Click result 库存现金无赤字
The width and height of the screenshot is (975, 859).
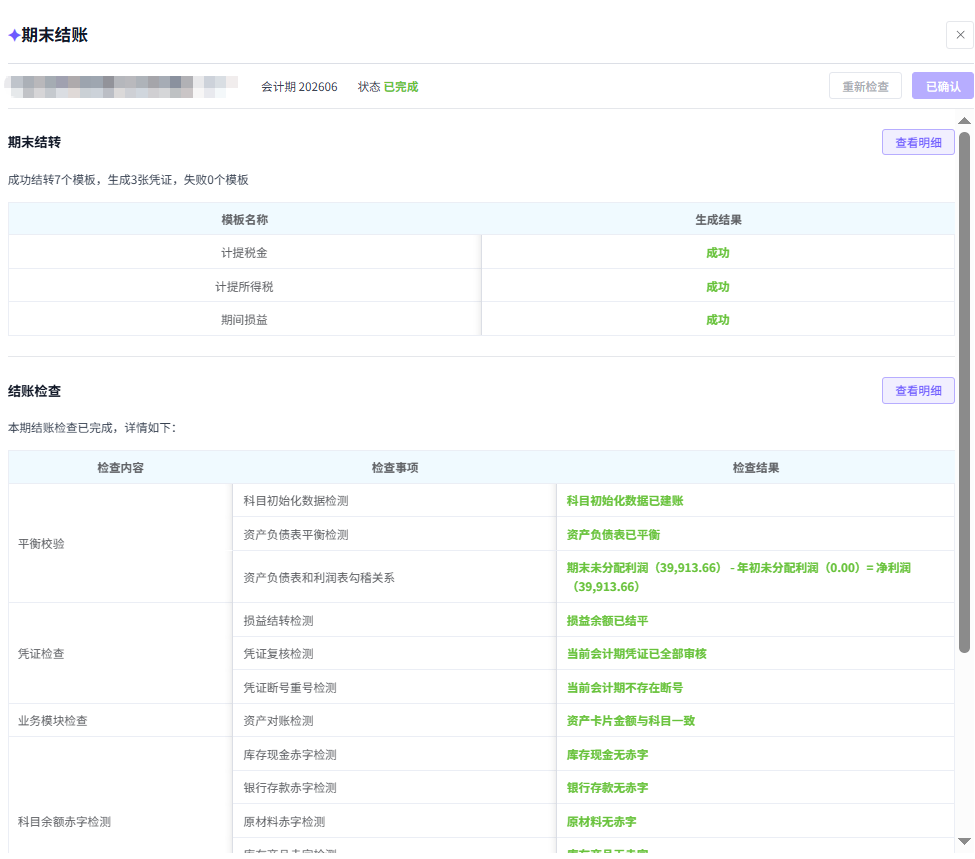(x=607, y=755)
